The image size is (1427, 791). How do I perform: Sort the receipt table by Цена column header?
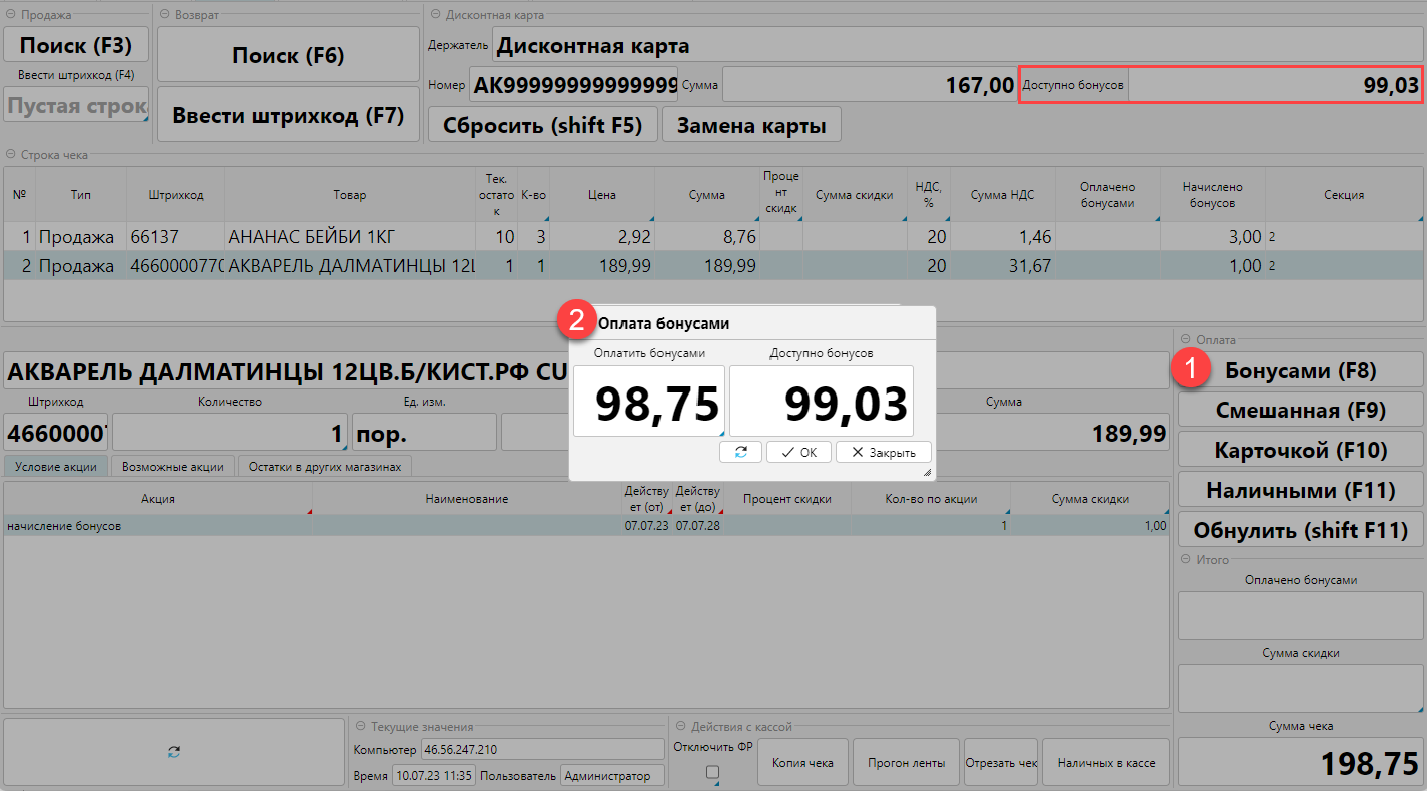pyautogui.click(x=601, y=195)
